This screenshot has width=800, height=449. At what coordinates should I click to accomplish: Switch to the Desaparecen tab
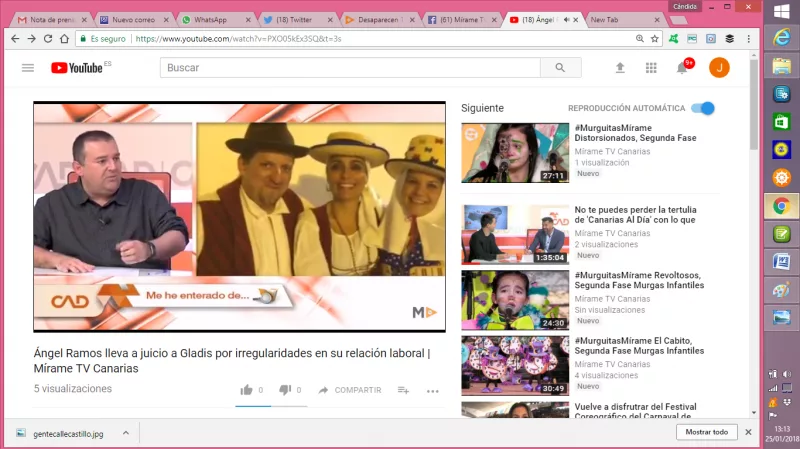(x=380, y=20)
